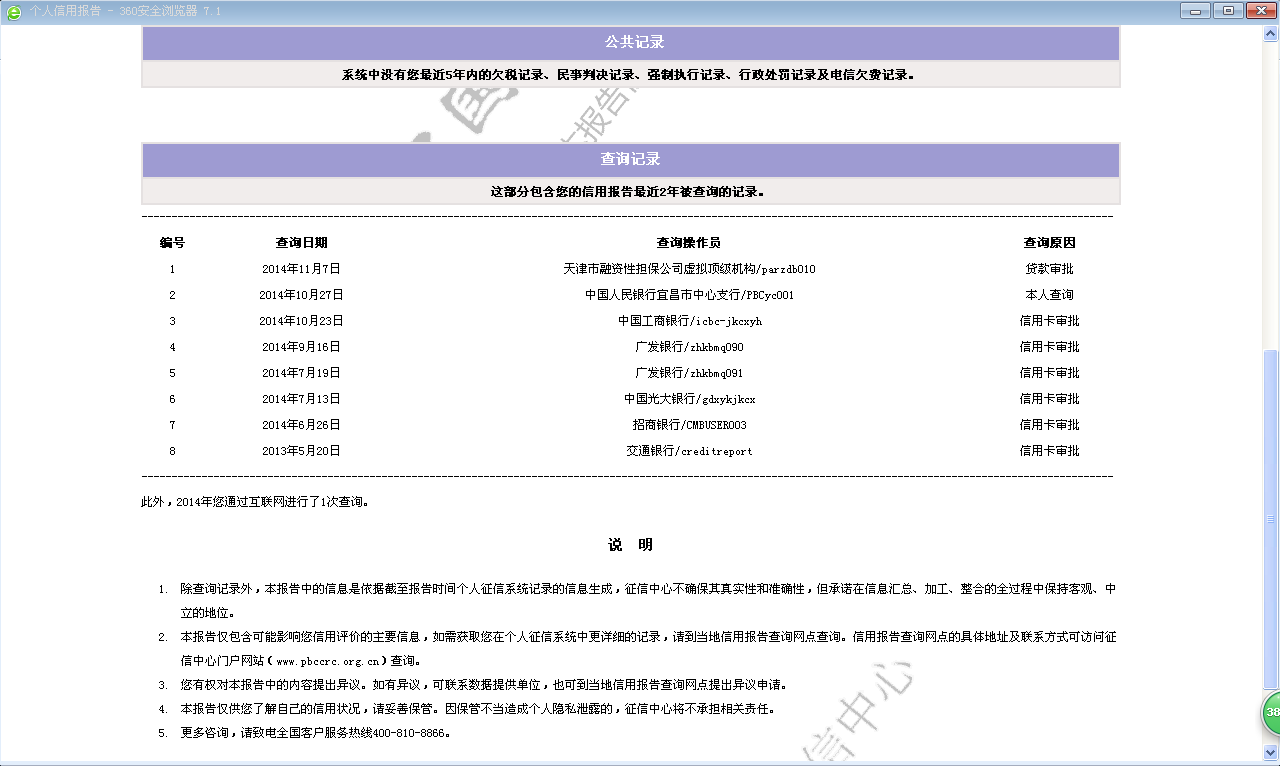
Task: Maximize the browser window
Action: click(x=1227, y=11)
